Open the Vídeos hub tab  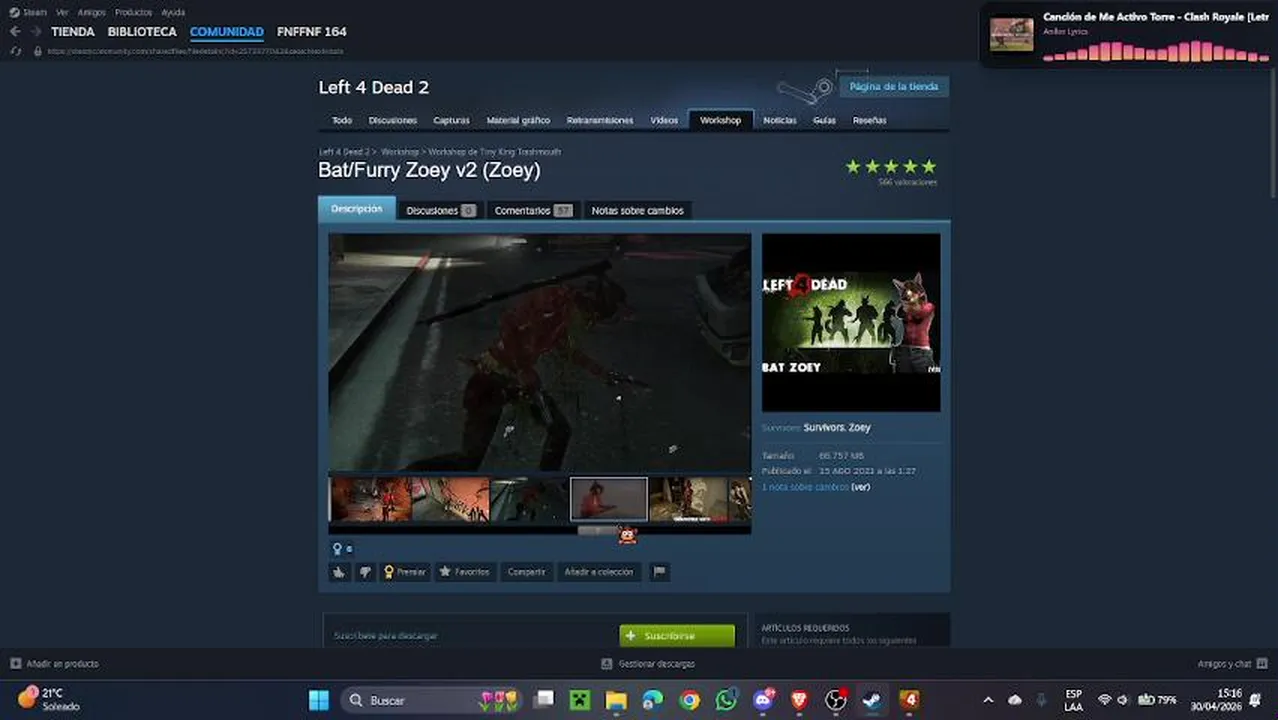pyautogui.click(x=664, y=120)
